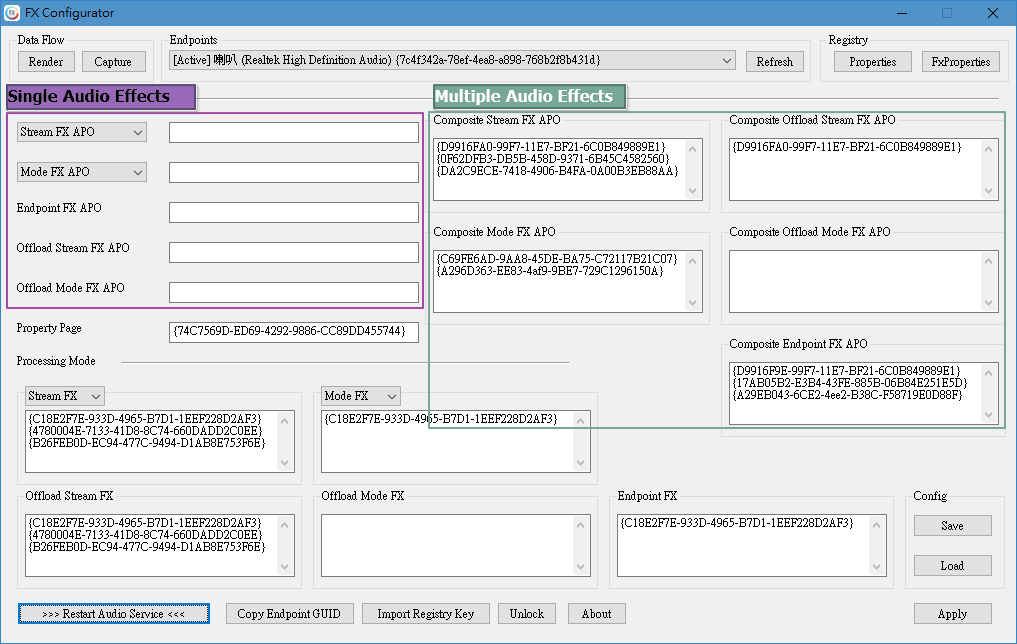
Task: Open registry FxProperties
Action: coord(959,61)
